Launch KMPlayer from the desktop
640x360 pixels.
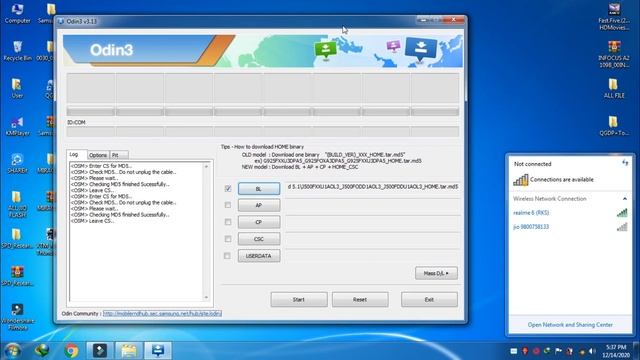[17, 126]
